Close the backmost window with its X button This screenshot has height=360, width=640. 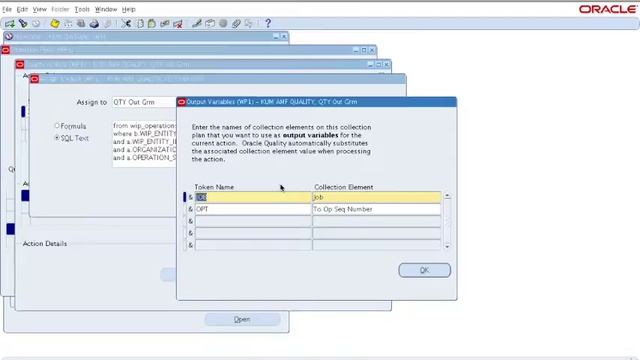coord(284,36)
